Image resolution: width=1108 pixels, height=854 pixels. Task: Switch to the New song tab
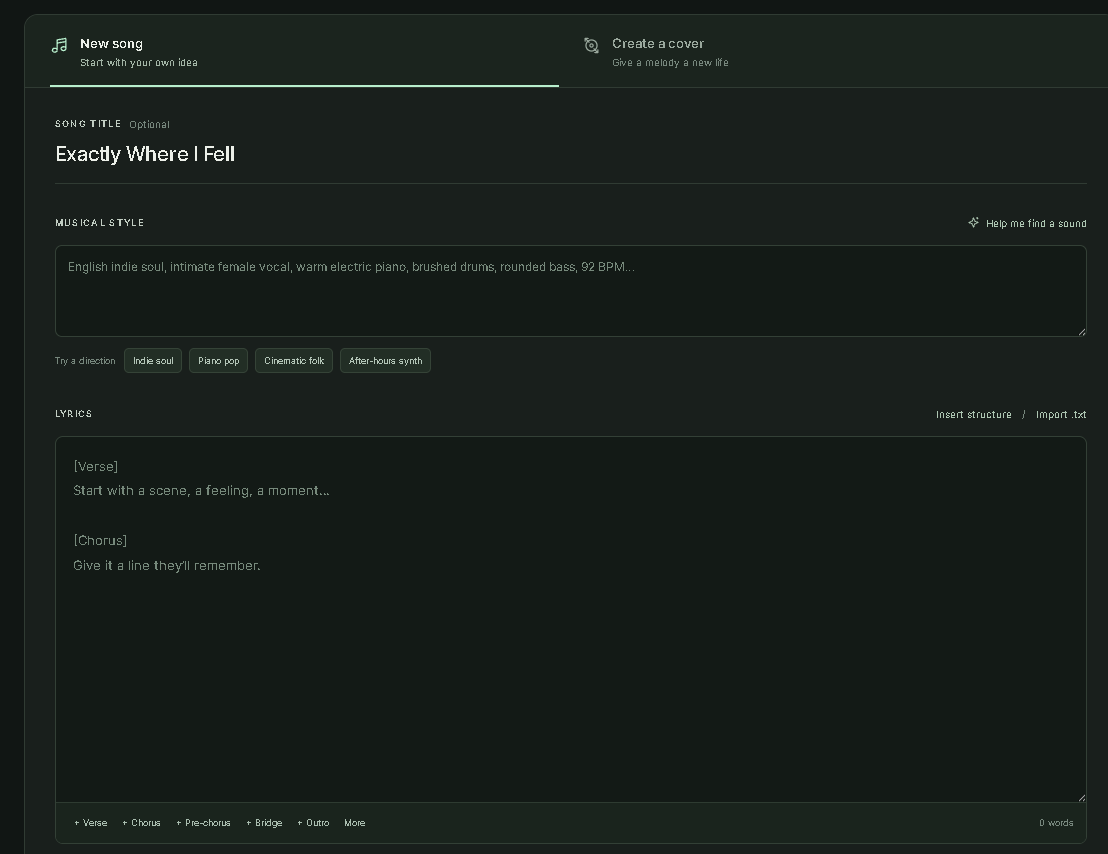point(305,52)
